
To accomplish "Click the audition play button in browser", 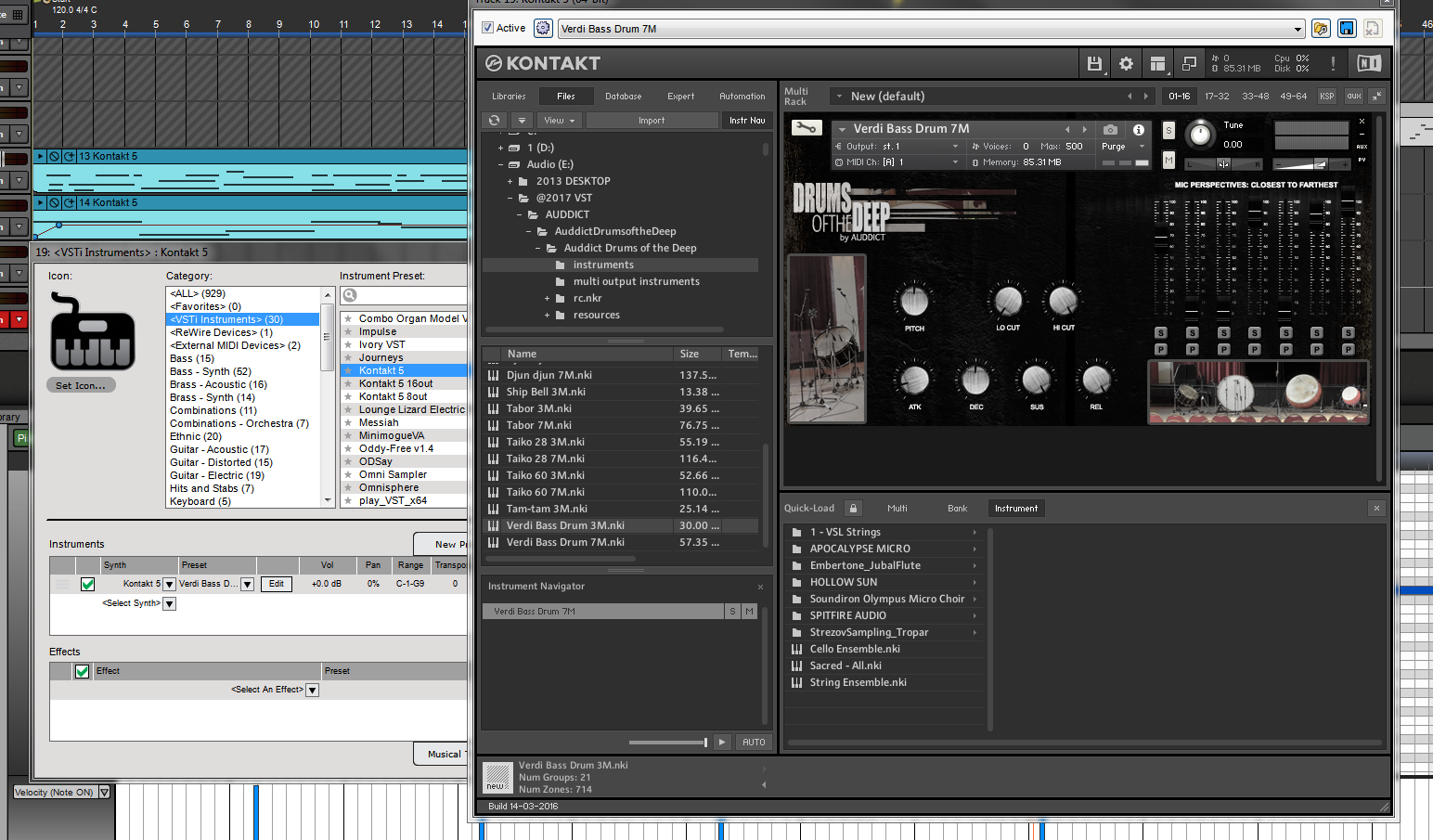I will pyautogui.click(x=722, y=742).
